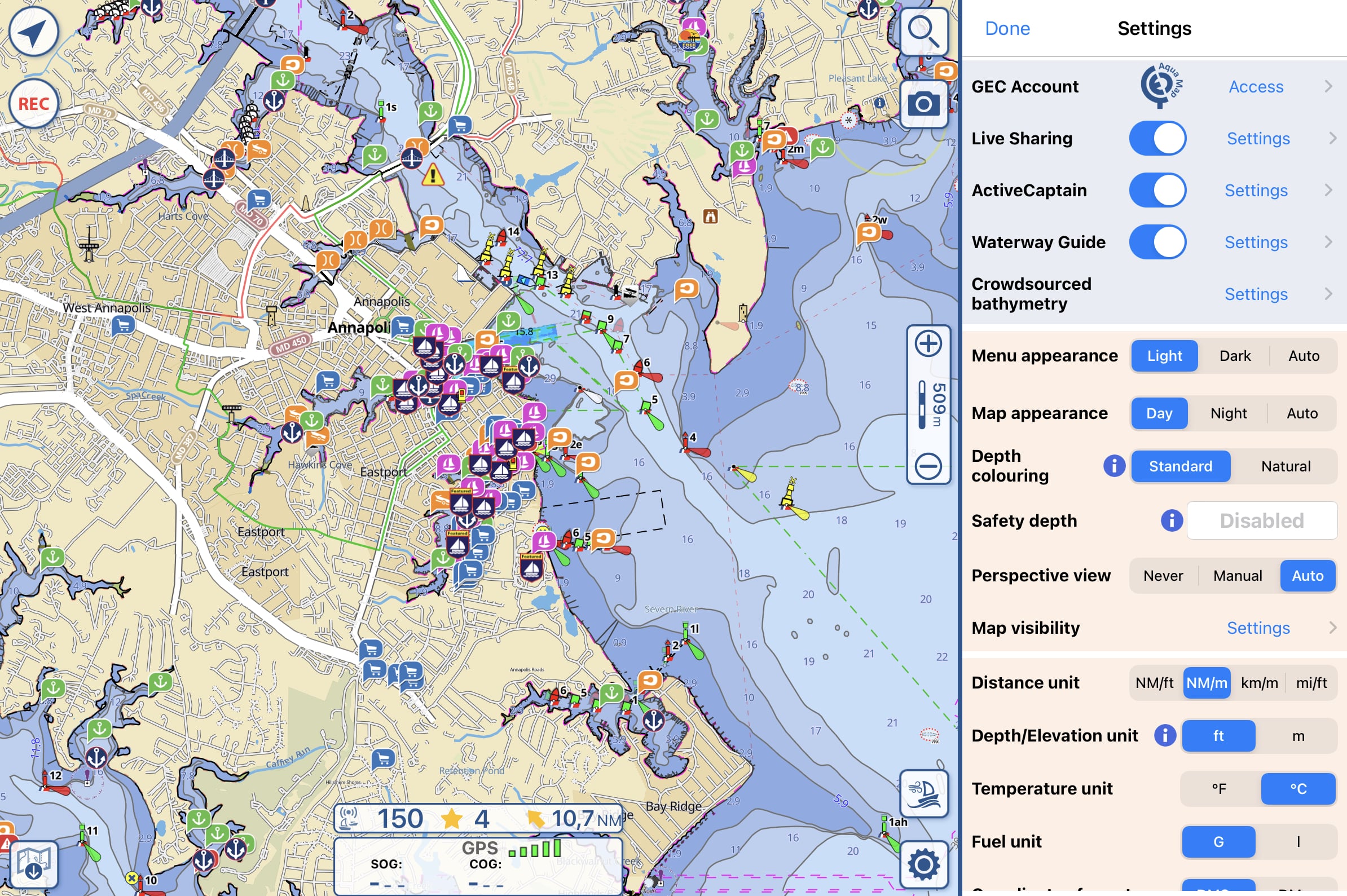The image size is (1347, 896).
Task: Choose mi/ft distance unit
Action: [x=1311, y=683]
